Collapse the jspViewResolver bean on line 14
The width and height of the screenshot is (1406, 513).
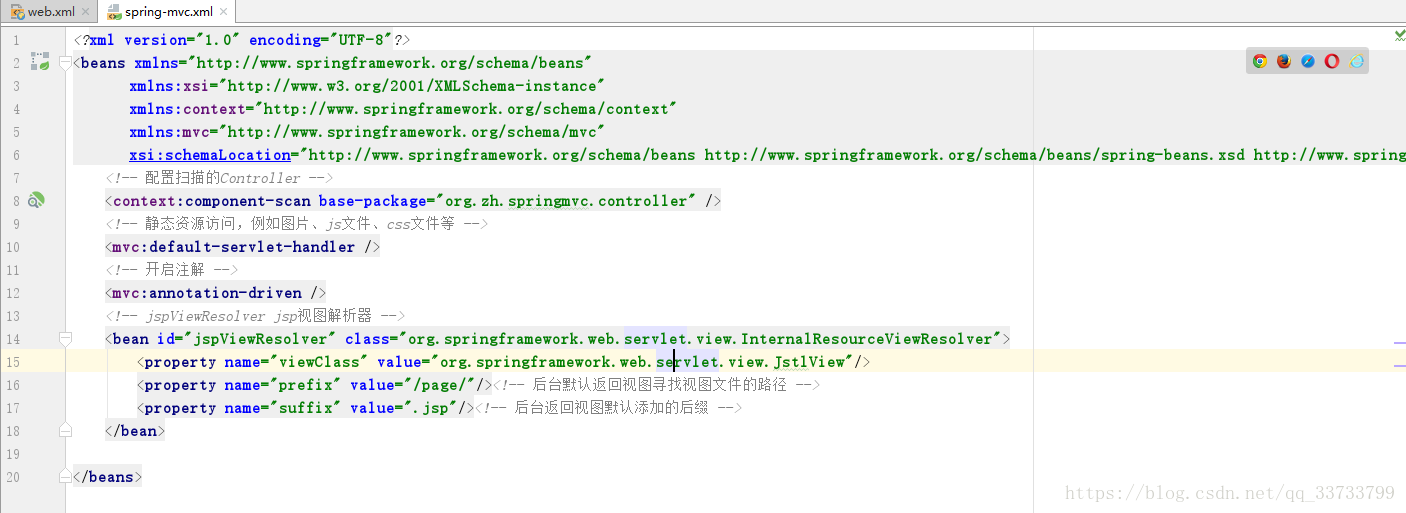65,339
